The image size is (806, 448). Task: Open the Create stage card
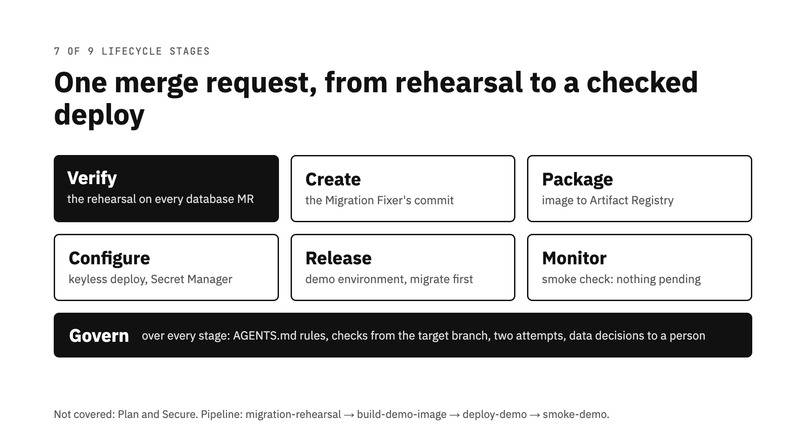tap(402, 189)
